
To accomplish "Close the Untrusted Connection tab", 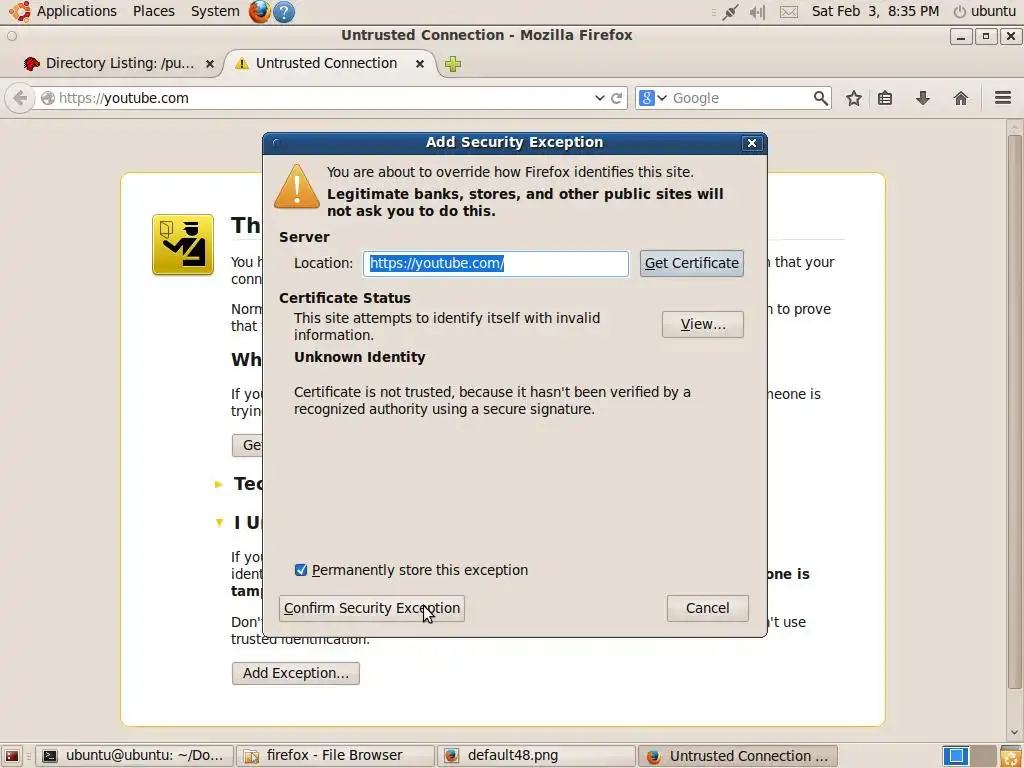I will 420,63.
